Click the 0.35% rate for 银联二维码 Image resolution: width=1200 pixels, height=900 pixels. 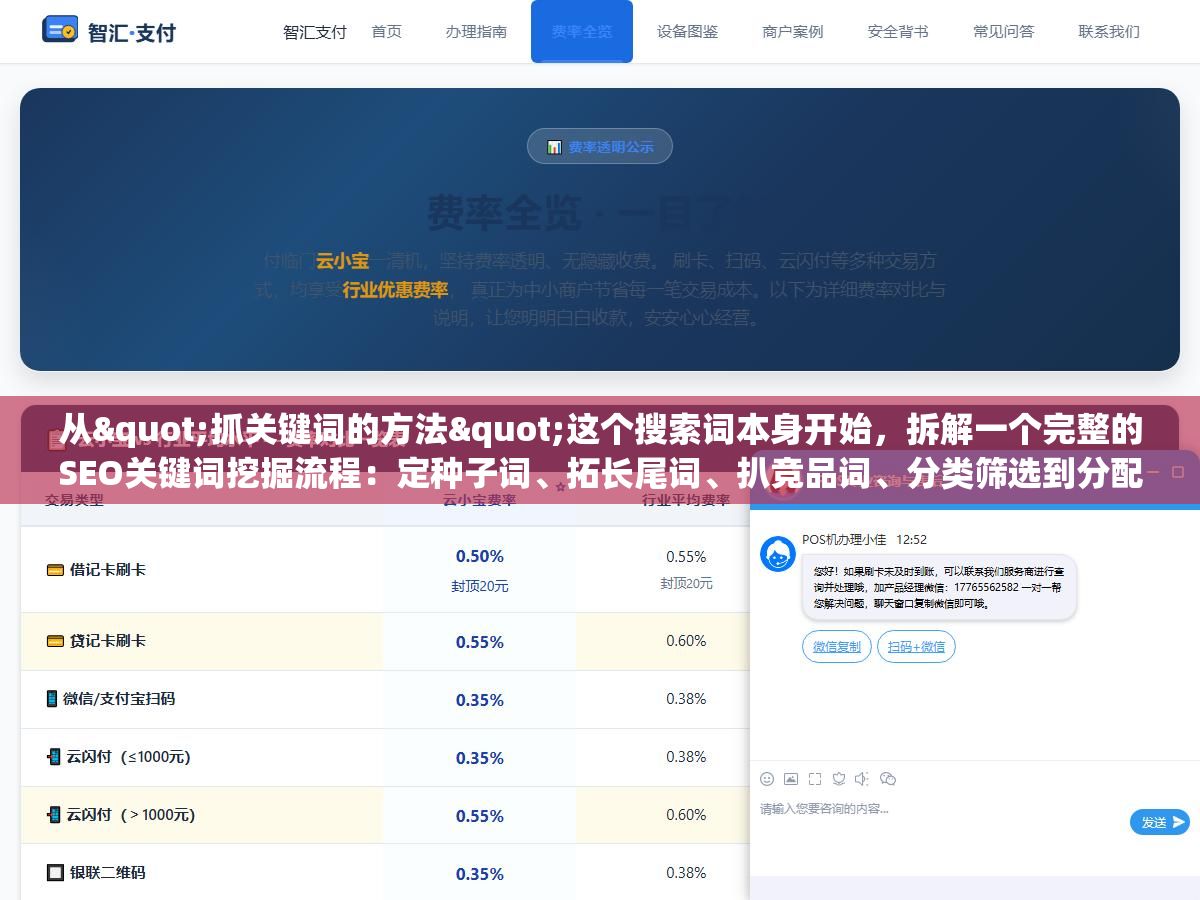pos(480,874)
